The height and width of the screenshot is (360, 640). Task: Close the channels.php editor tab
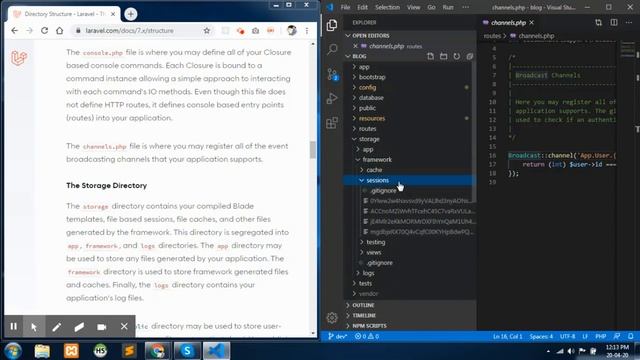tap(531, 22)
